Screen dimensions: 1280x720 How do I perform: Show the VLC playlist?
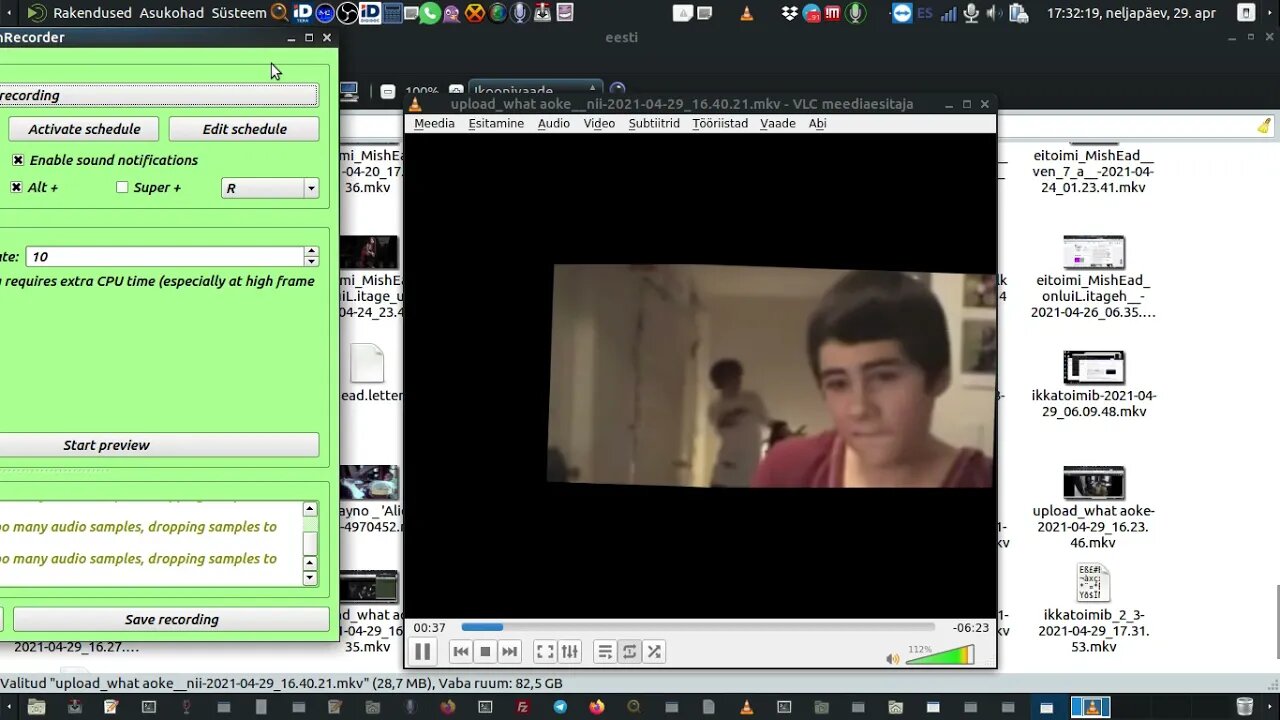(x=605, y=652)
